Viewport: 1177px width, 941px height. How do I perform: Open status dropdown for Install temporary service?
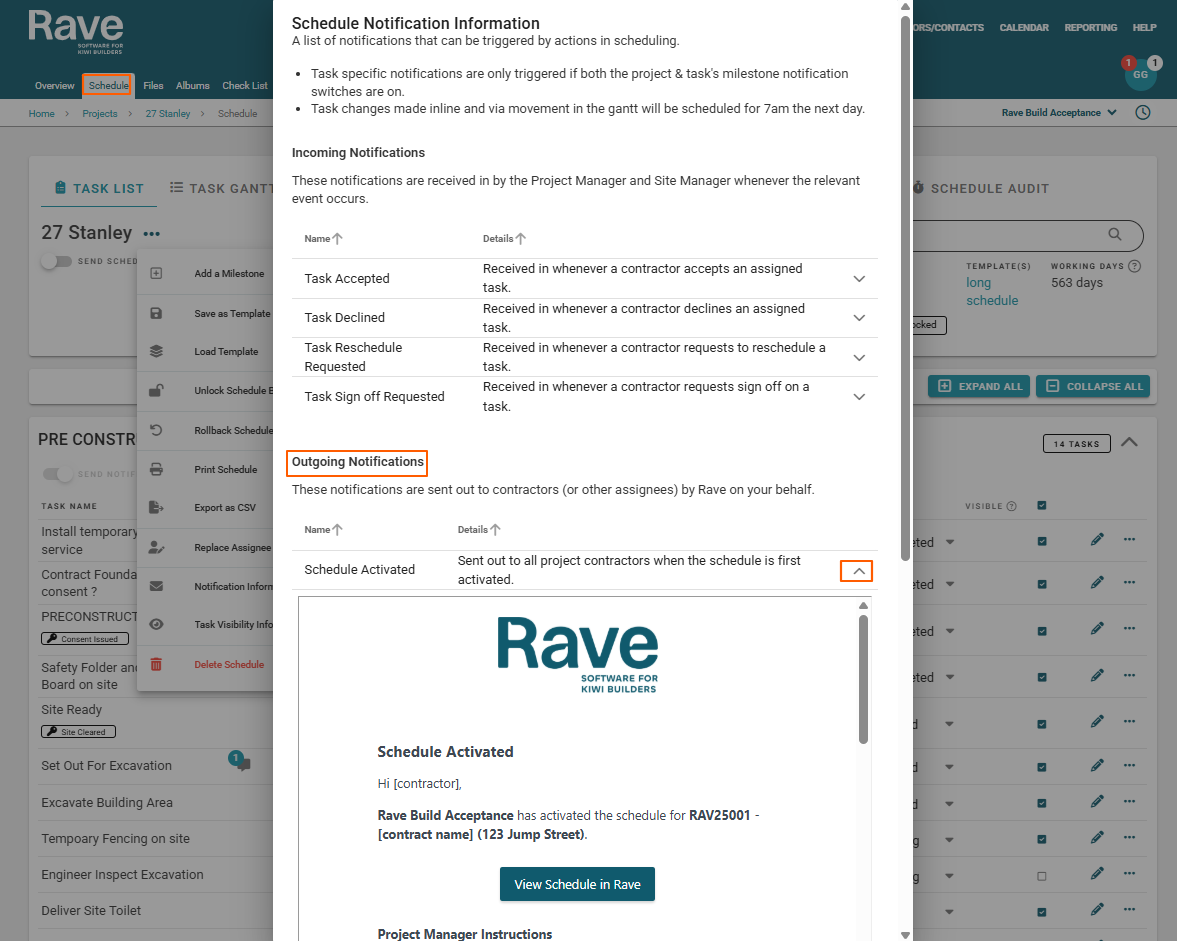click(x=950, y=542)
